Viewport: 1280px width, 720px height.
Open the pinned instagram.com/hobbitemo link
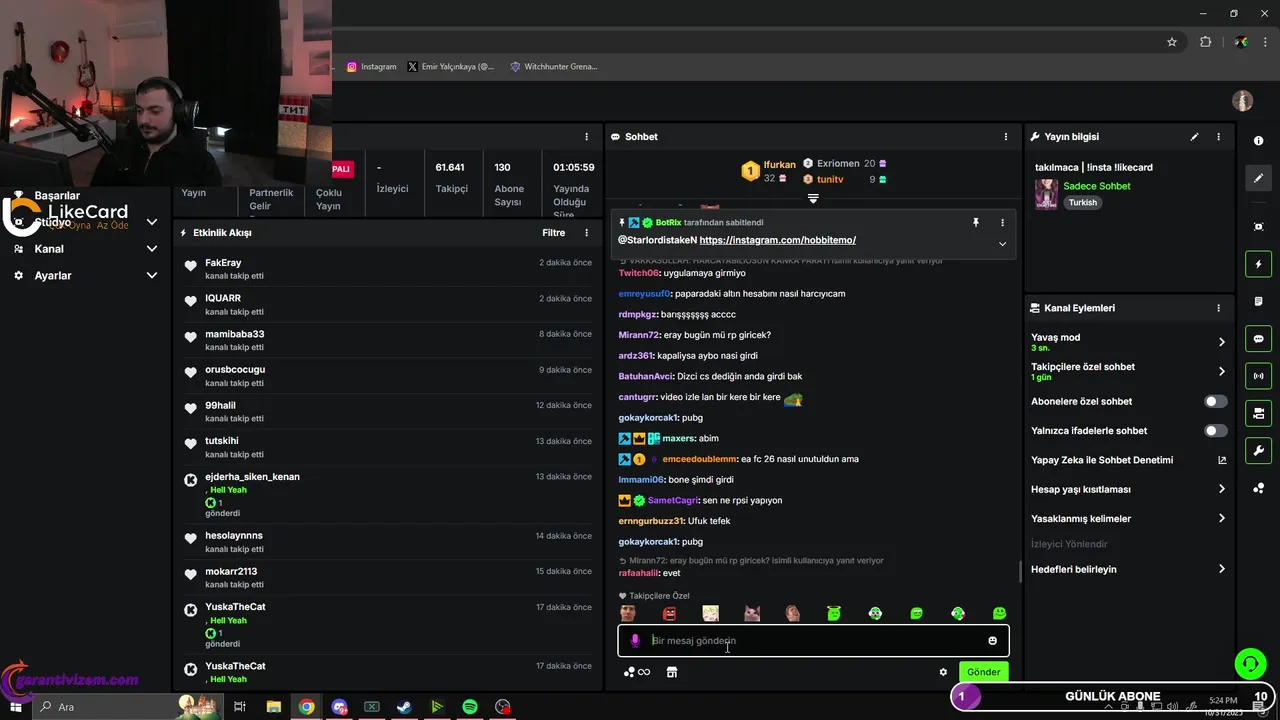click(778, 240)
